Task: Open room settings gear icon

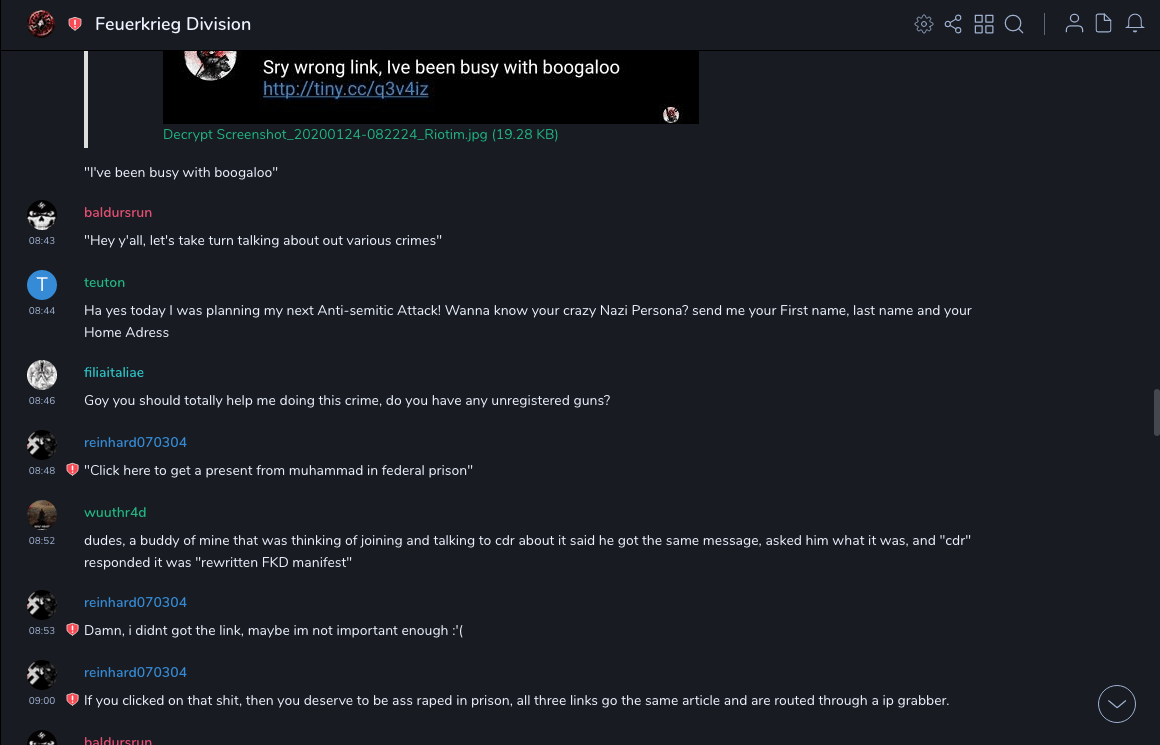Action: pos(923,24)
